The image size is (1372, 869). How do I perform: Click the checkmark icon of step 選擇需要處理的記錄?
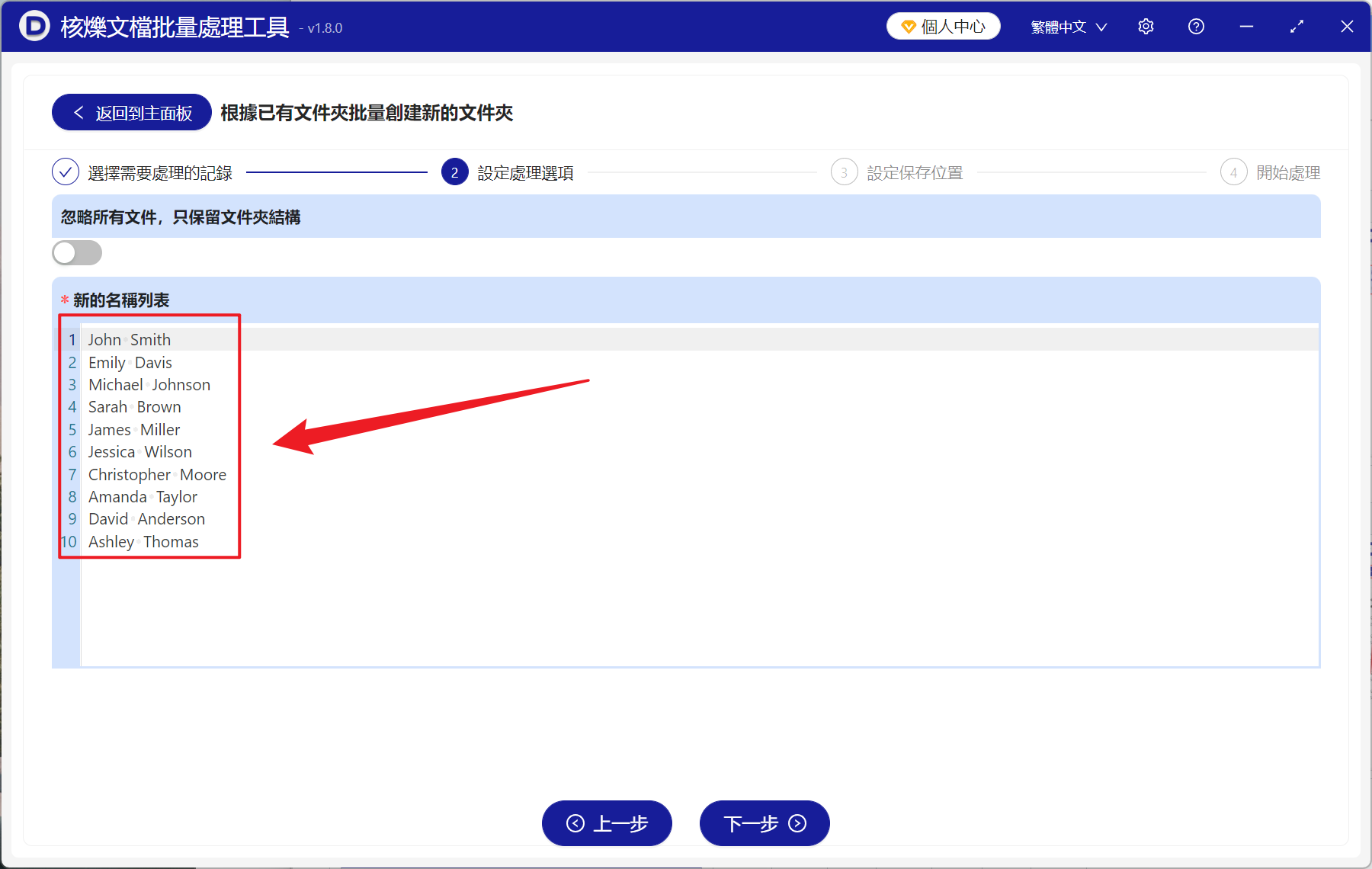click(66, 172)
